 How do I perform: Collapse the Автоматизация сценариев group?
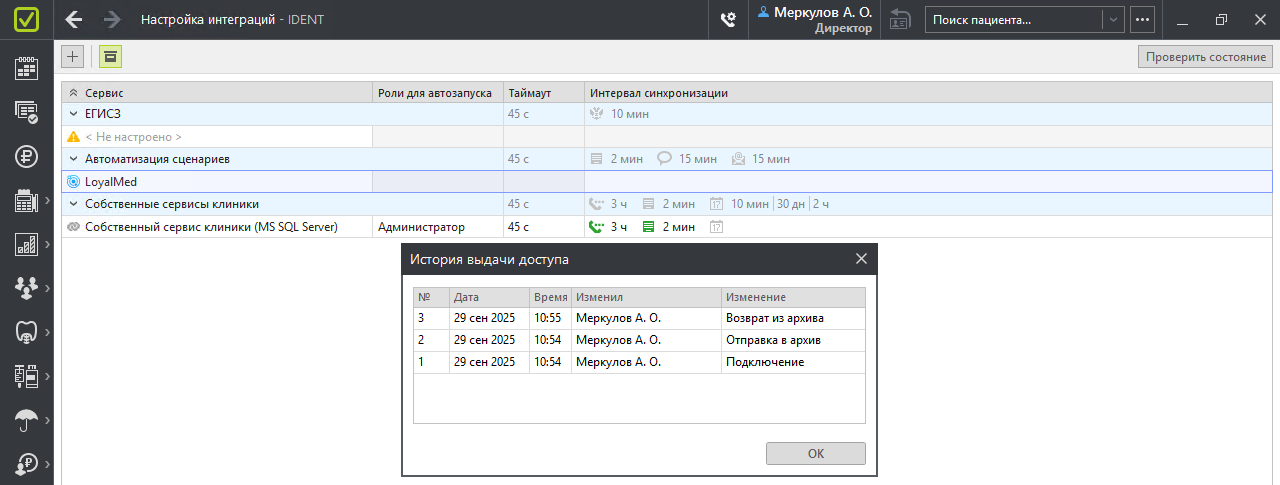pyautogui.click(x=73, y=159)
